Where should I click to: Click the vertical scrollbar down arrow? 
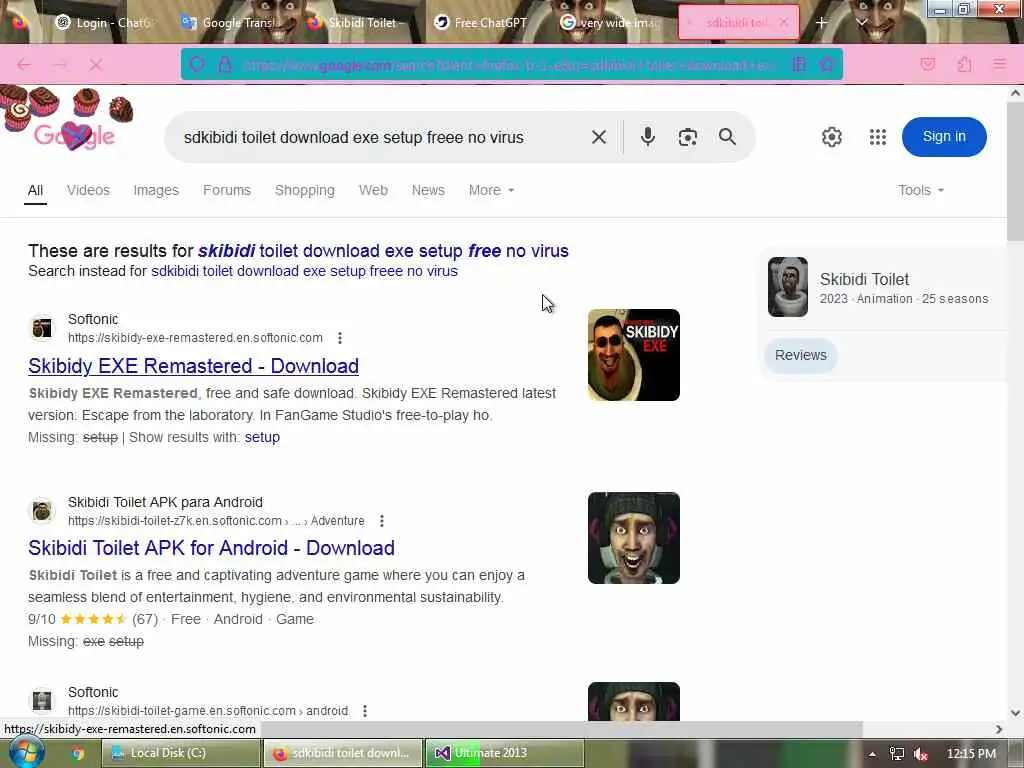(x=1015, y=712)
